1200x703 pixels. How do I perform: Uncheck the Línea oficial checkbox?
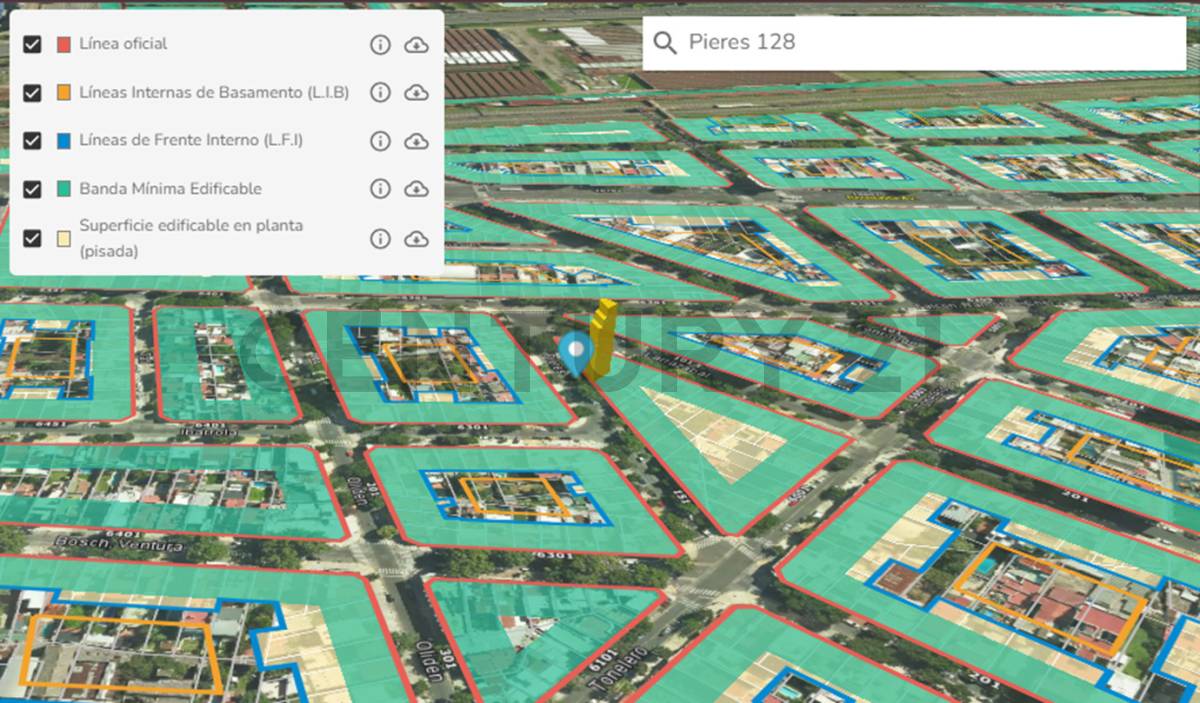coord(32,45)
